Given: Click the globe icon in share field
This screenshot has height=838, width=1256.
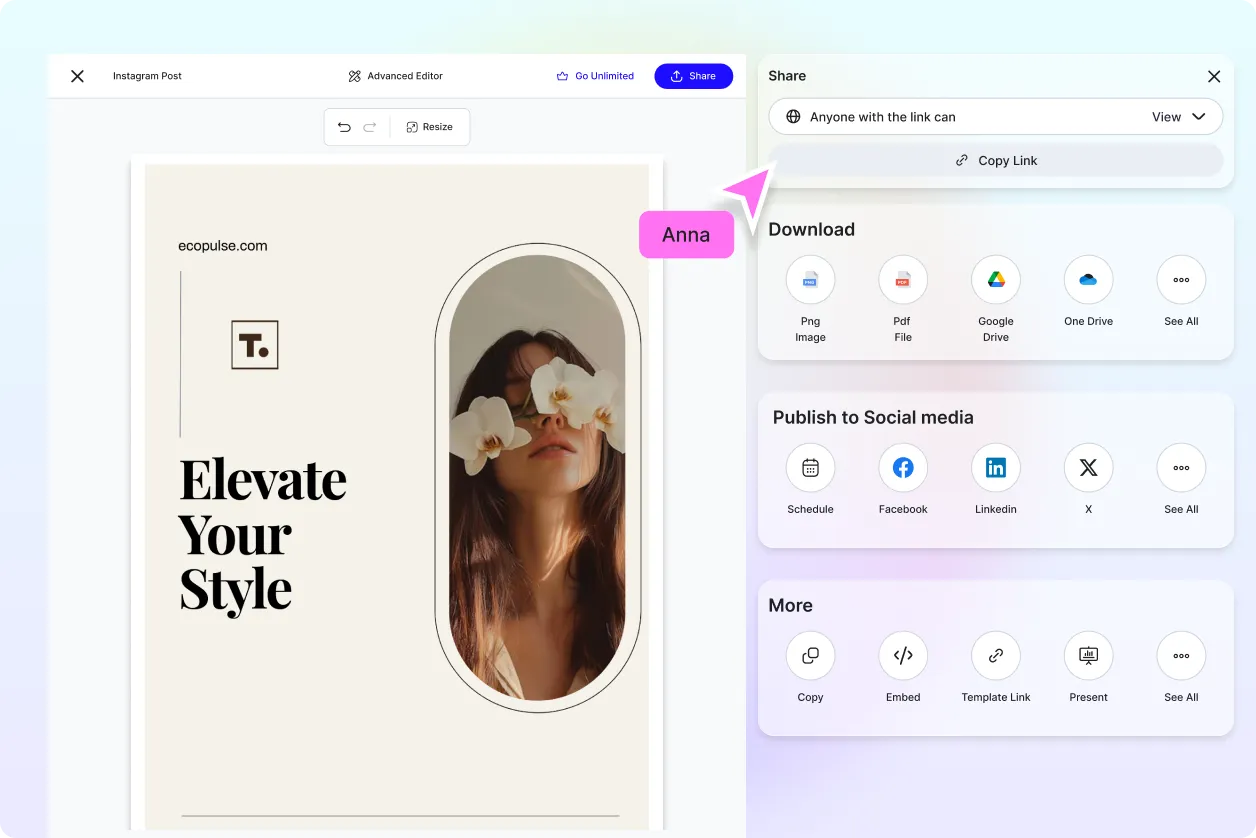Looking at the screenshot, I should pyautogui.click(x=793, y=117).
